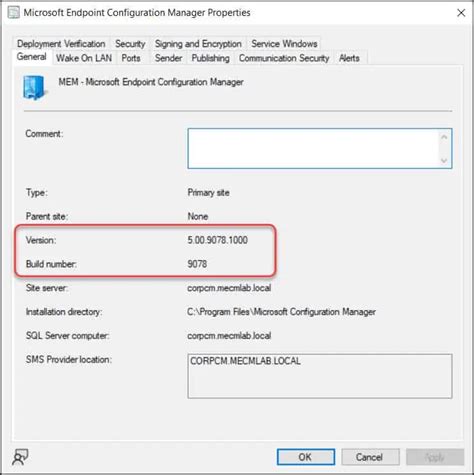The image size is (474, 475).
Task: Click the SMS Provider location list box
Action: click(320, 376)
